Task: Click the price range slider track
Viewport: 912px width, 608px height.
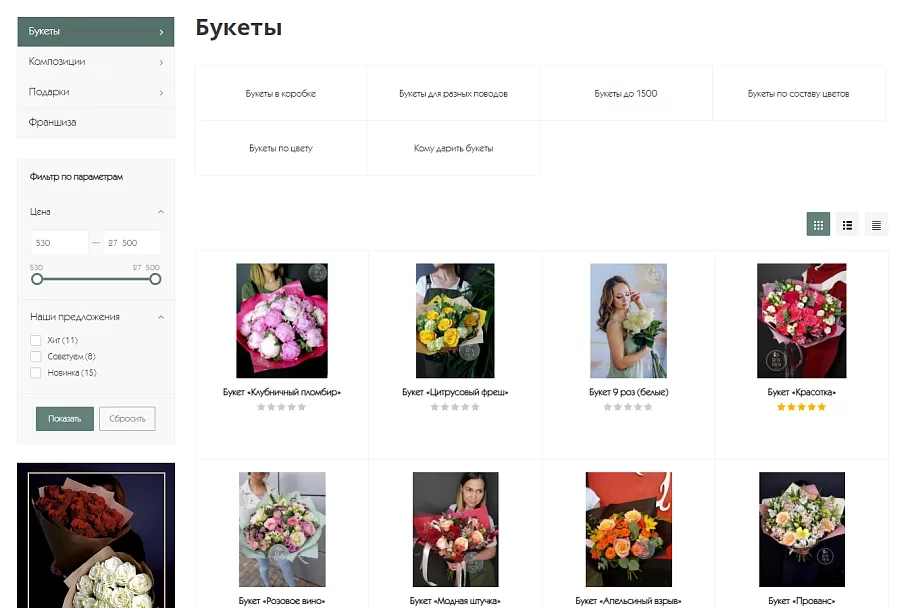Action: coord(96,279)
